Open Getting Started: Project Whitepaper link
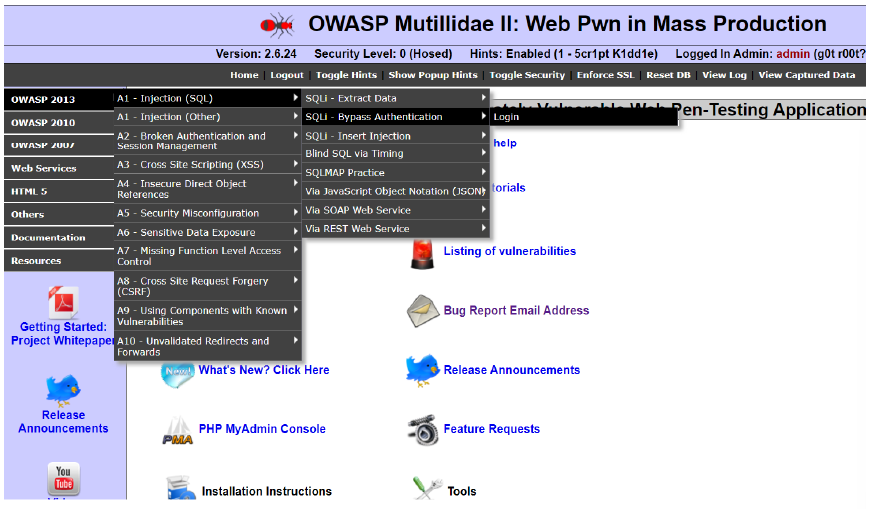Image resolution: width=870 pixels, height=513 pixels. tap(63, 334)
